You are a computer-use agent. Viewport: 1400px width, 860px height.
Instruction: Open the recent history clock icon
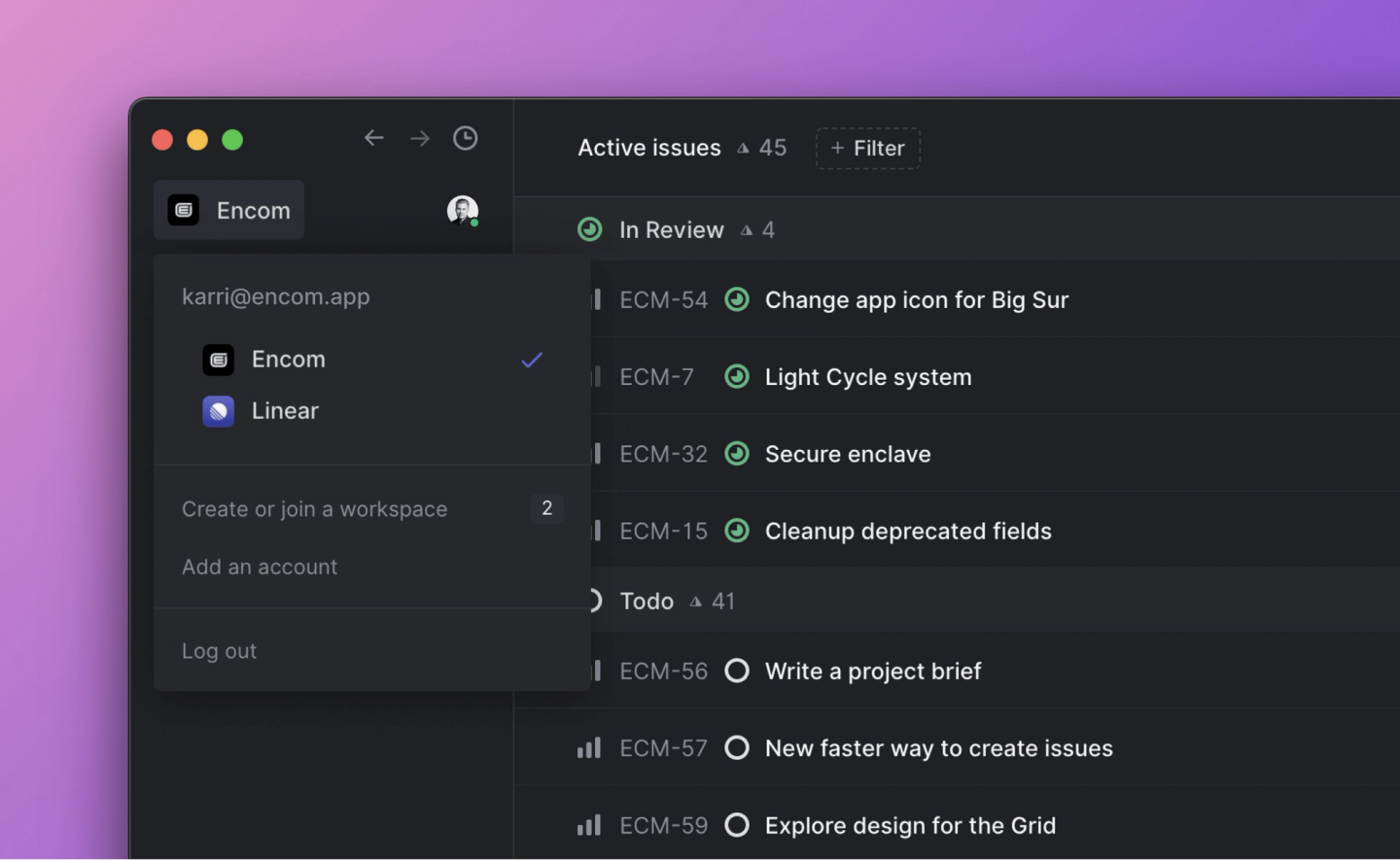(x=466, y=138)
